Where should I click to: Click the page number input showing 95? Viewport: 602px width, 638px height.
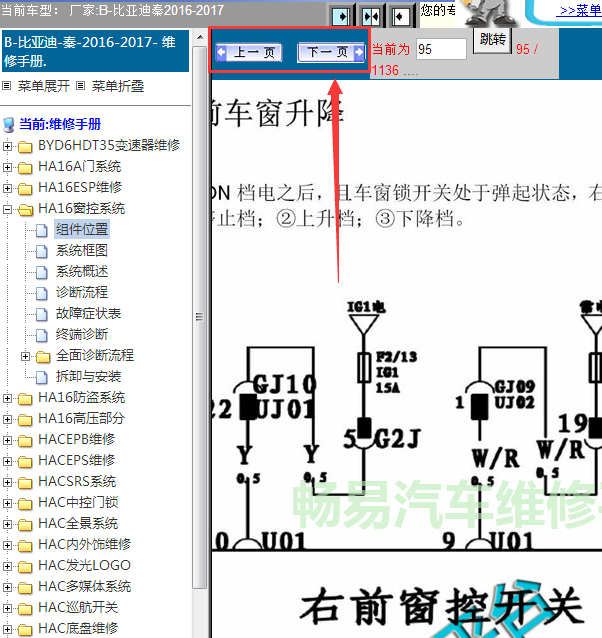click(441, 49)
